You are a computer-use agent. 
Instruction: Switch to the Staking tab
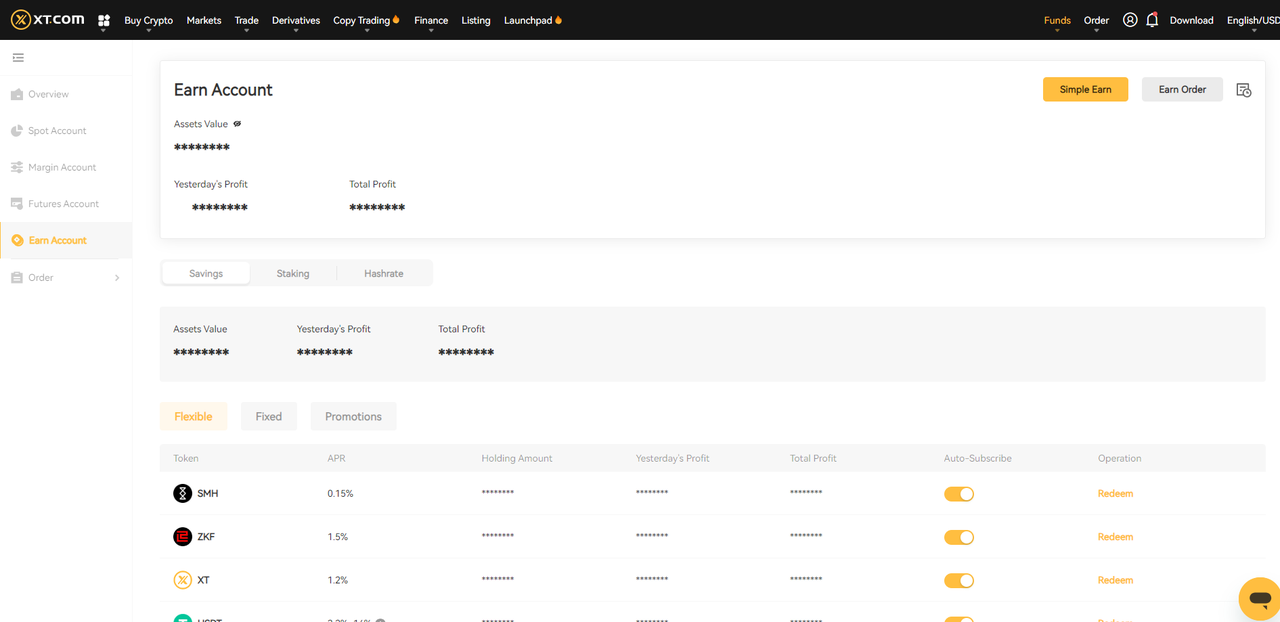coord(293,273)
